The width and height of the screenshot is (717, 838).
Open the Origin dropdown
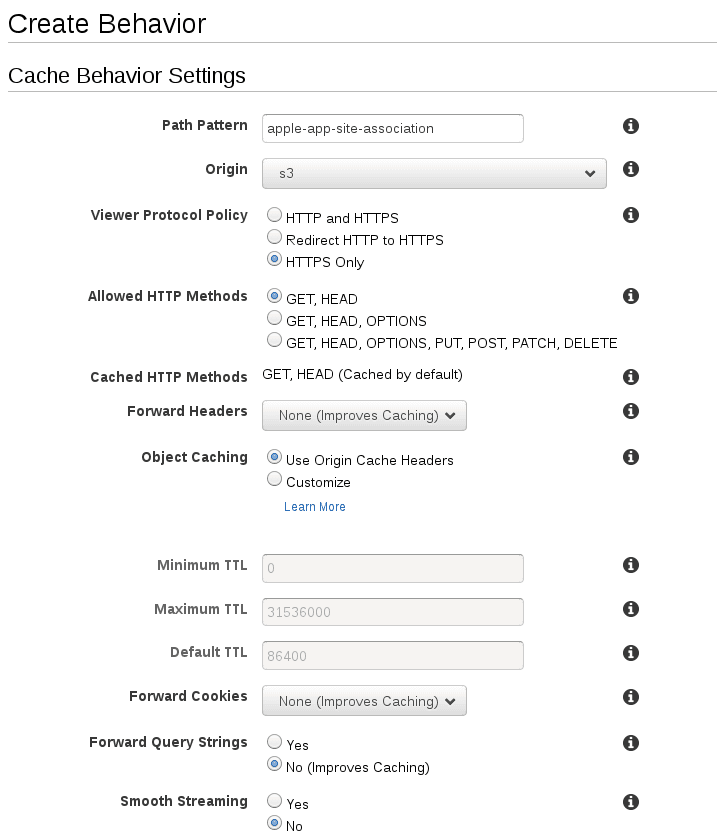pyautogui.click(x=434, y=173)
